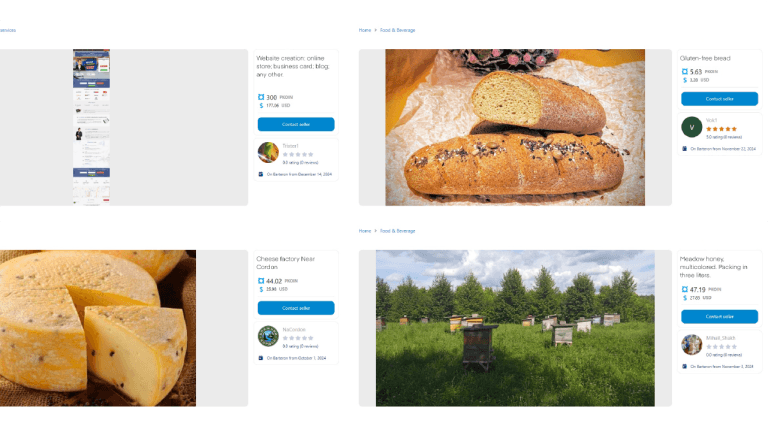
Task: Contact seller of Meadow honey
Action: click(720, 316)
